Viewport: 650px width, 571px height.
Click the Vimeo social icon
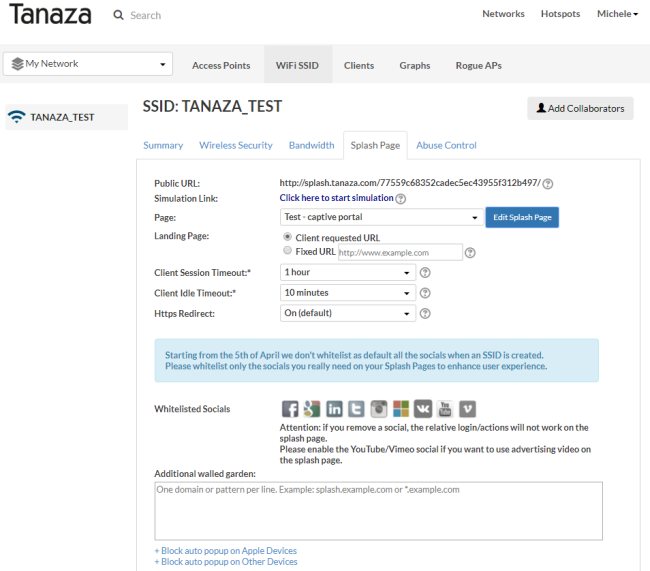coord(467,409)
